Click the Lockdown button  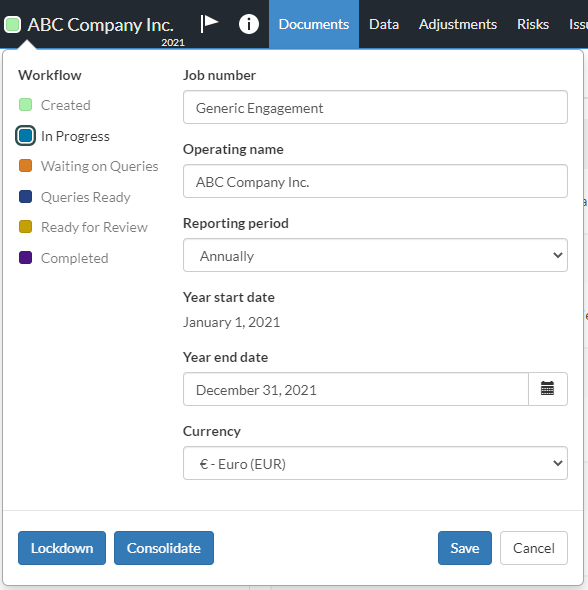62,548
